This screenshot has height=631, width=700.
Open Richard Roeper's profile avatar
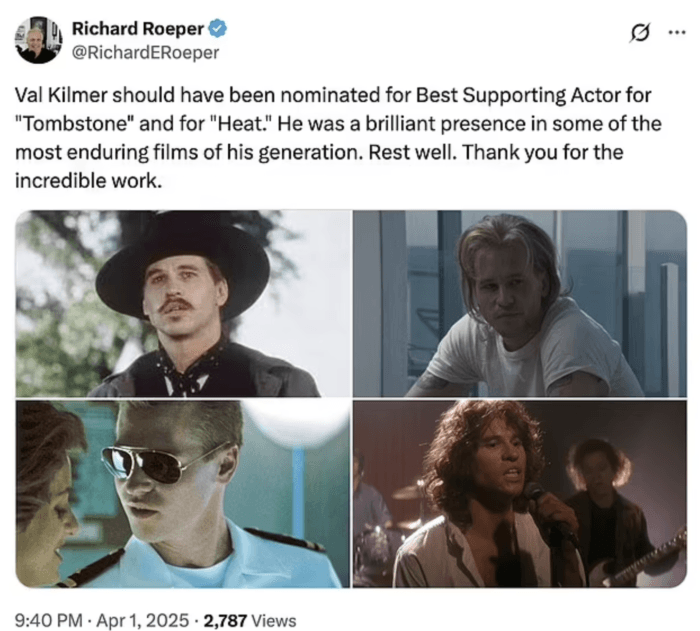[x=38, y=40]
